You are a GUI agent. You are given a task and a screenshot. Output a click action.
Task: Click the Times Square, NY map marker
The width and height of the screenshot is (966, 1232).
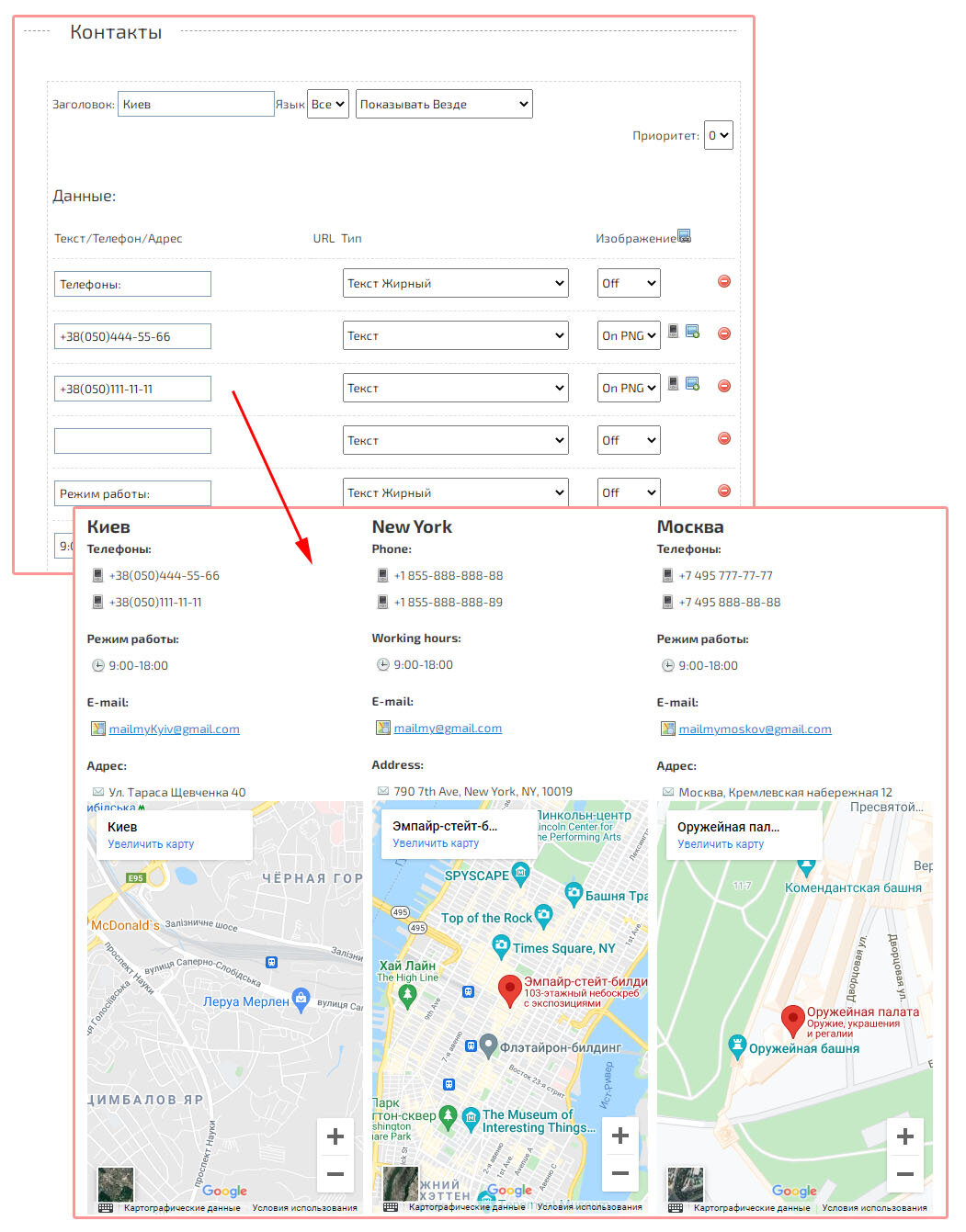click(x=501, y=944)
